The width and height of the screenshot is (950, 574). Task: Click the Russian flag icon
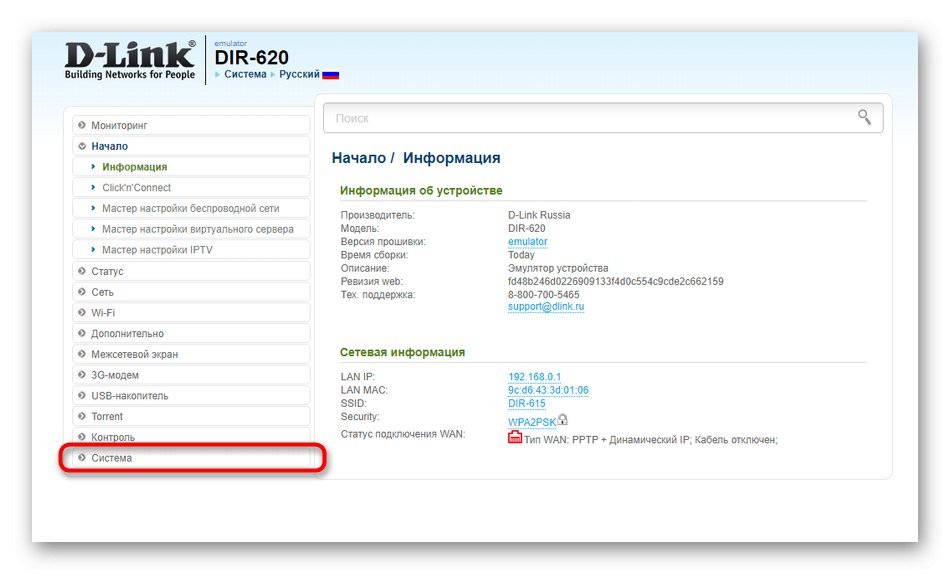tap(330, 75)
